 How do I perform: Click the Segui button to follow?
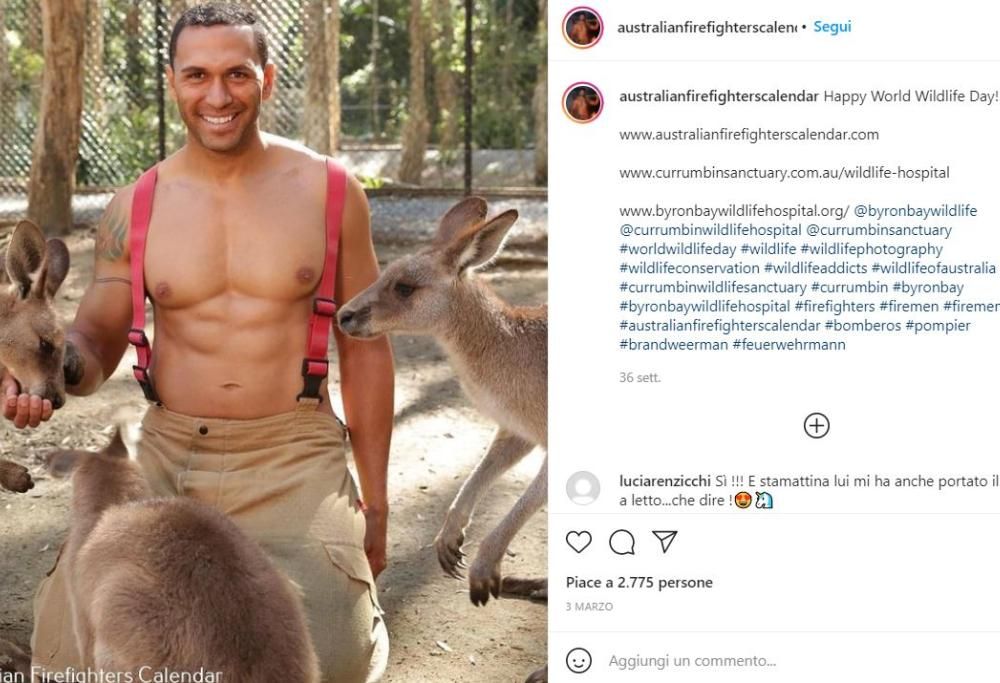click(833, 26)
